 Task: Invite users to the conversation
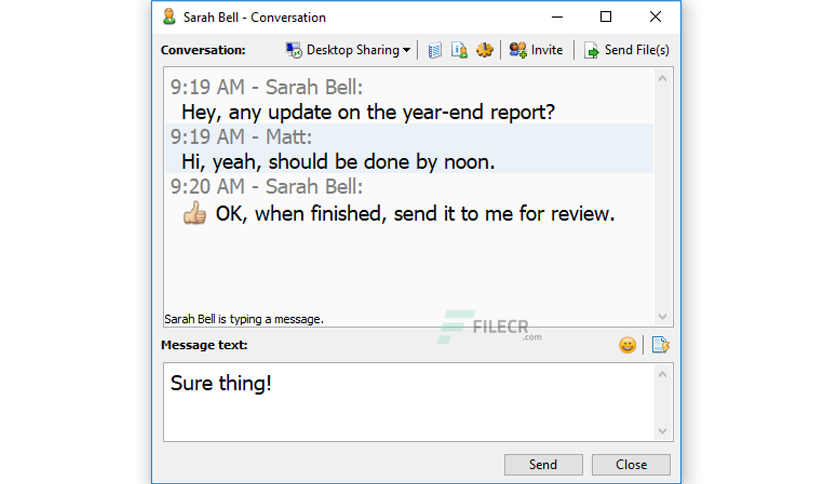coord(536,50)
